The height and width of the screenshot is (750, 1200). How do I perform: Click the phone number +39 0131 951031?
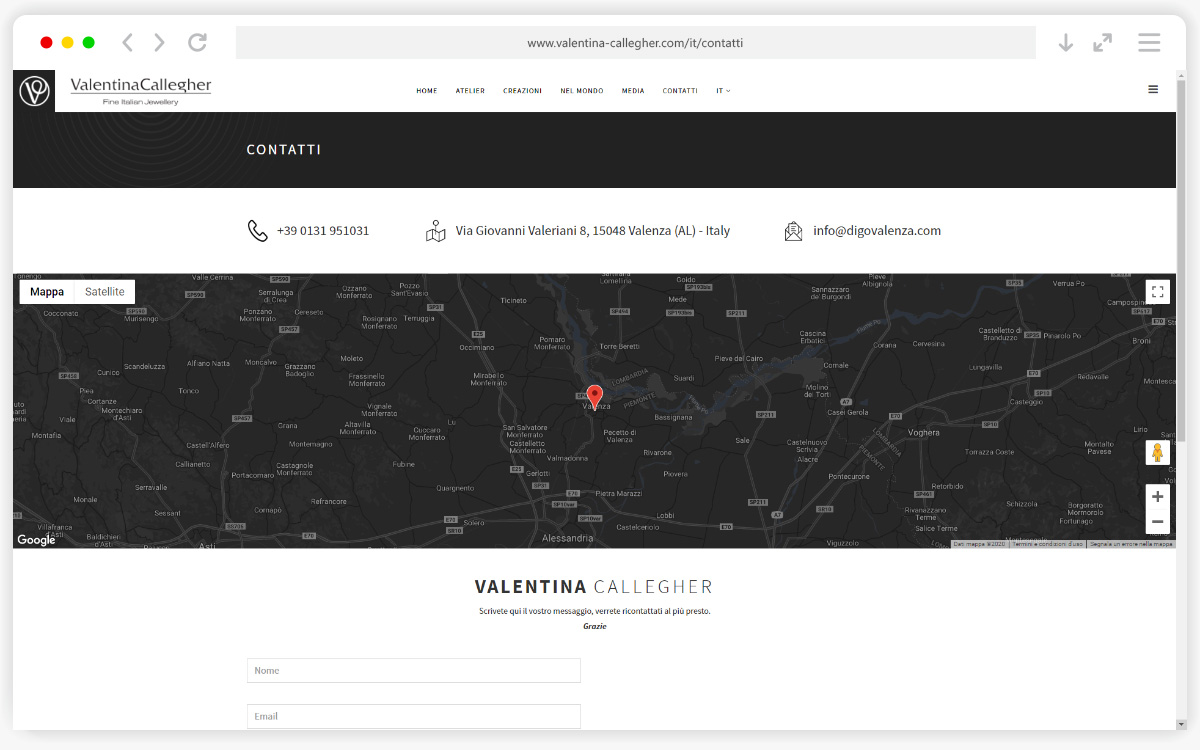tap(322, 231)
